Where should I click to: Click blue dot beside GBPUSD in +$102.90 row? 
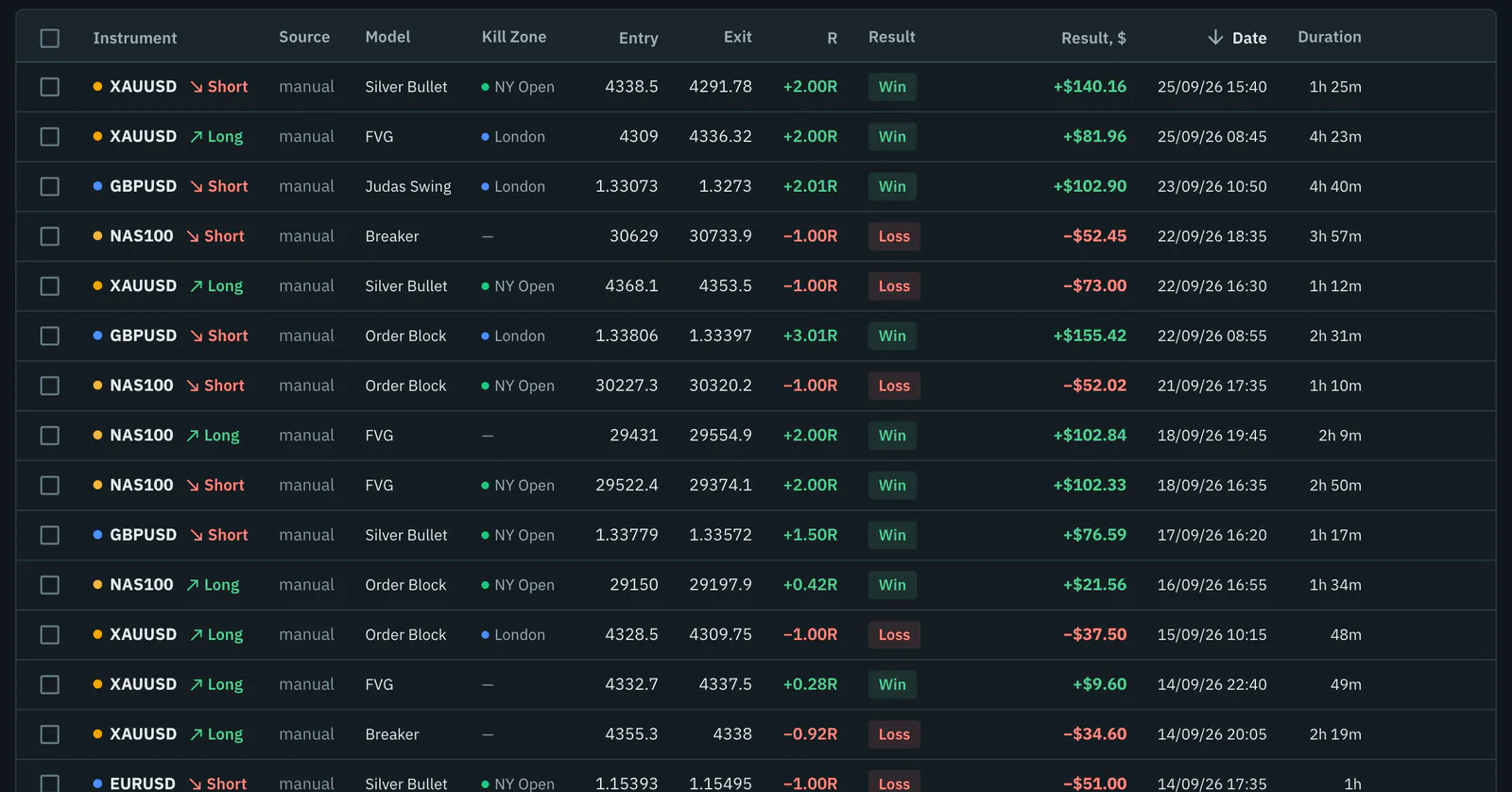coord(97,186)
